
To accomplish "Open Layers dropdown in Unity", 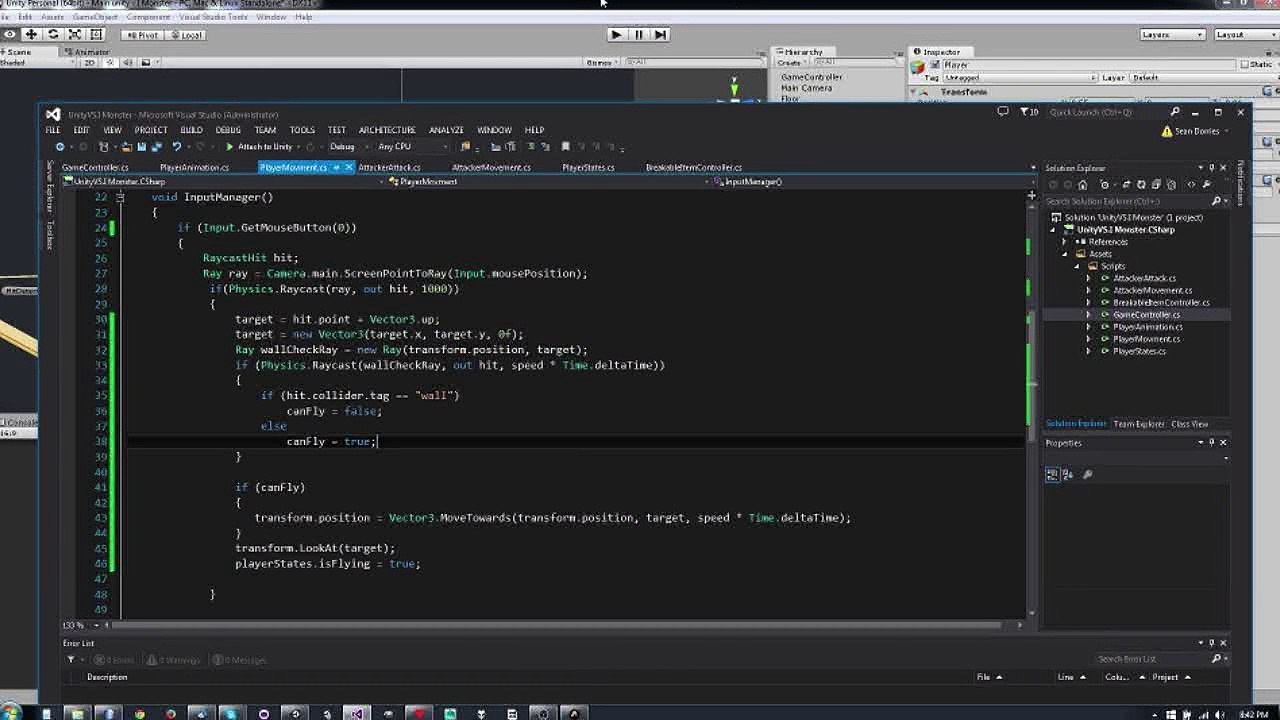I will (x=1173, y=34).
